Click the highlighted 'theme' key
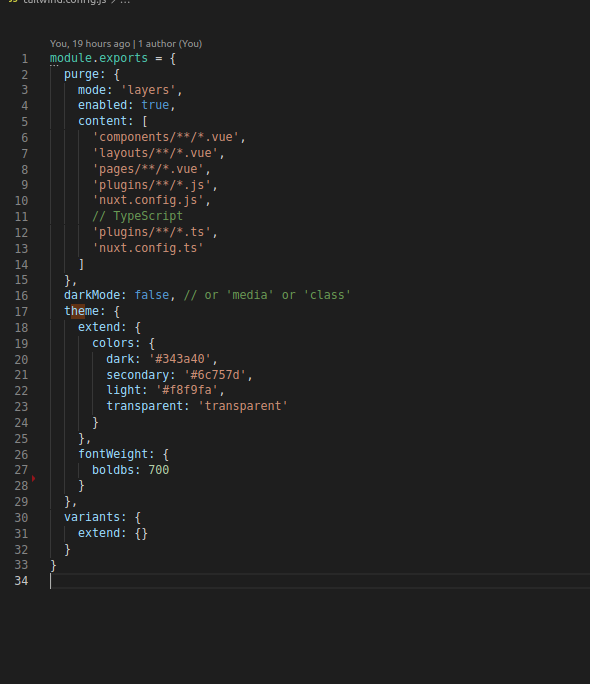The image size is (590, 684). point(82,311)
